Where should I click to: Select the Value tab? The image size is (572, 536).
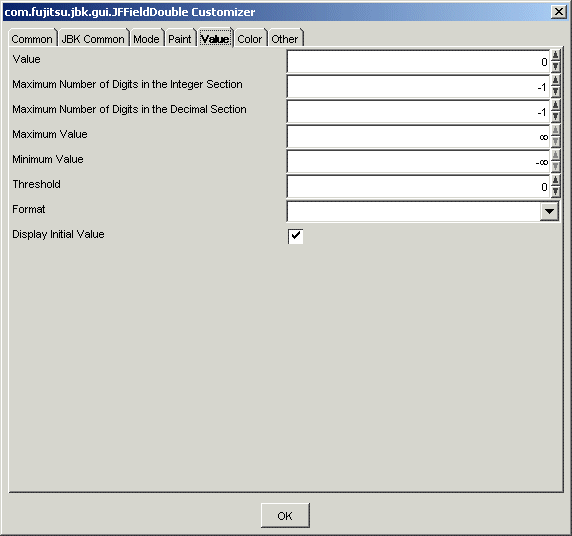(215, 38)
